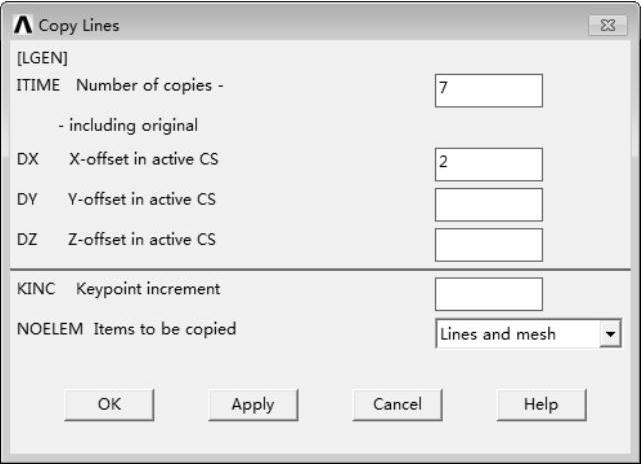Screen dimensions: 641x465
Task: Click into the DZ Z-offset field
Action: click(488, 244)
